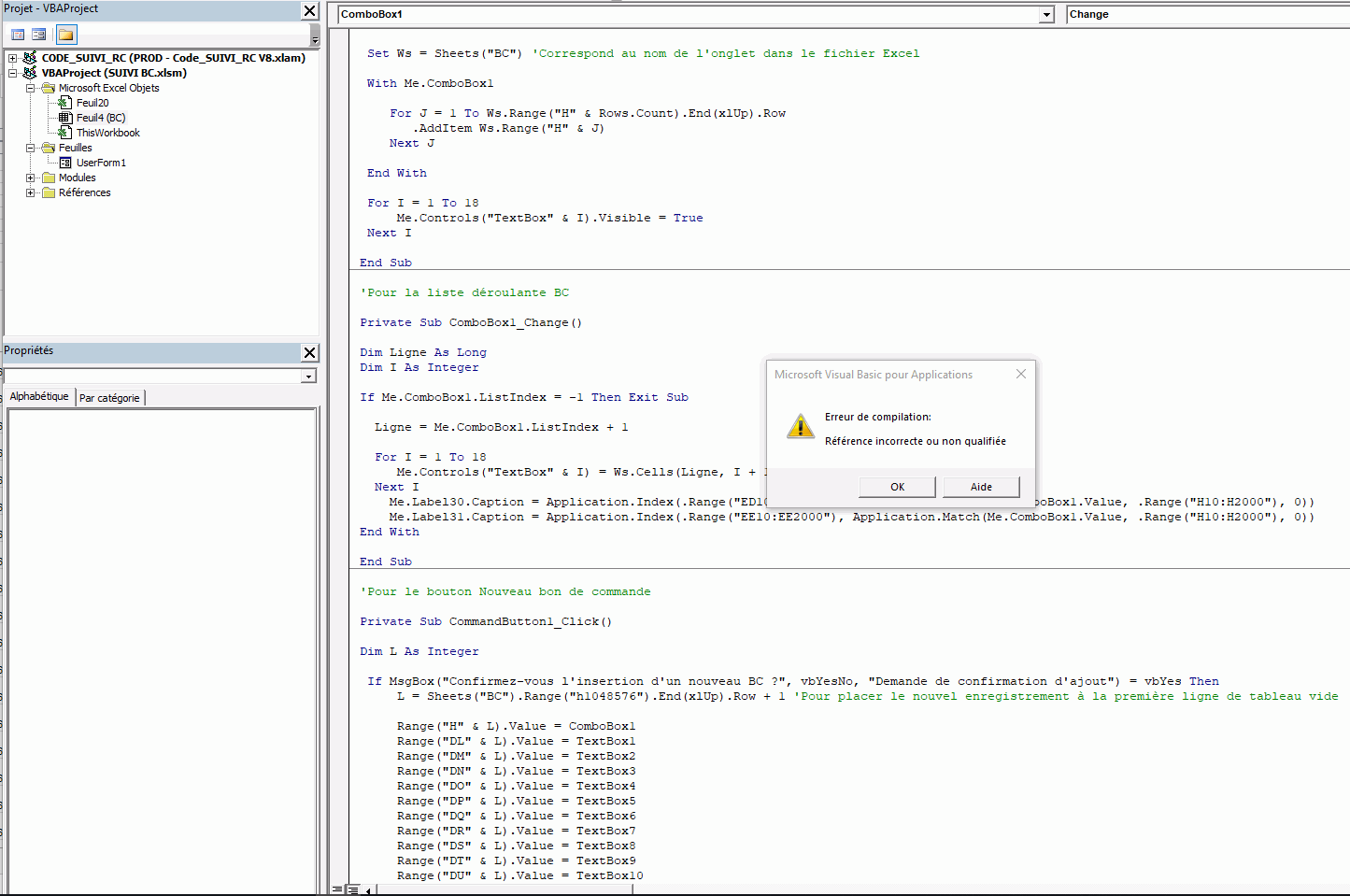This screenshot has width=1350, height=896.
Task: Click Aide button in error dialog
Action: (981, 487)
